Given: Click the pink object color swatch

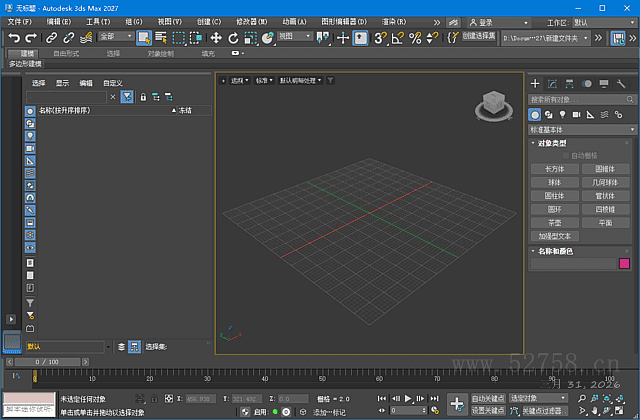Looking at the screenshot, I should pyautogui.click(x=624, y=264).
